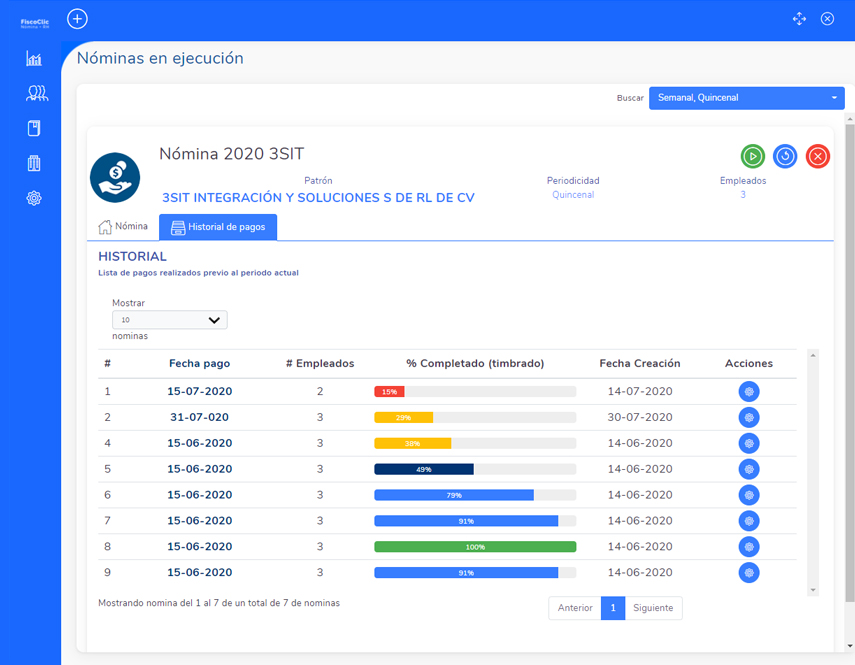Click page 1 pagination button

(x=613, y=608)
